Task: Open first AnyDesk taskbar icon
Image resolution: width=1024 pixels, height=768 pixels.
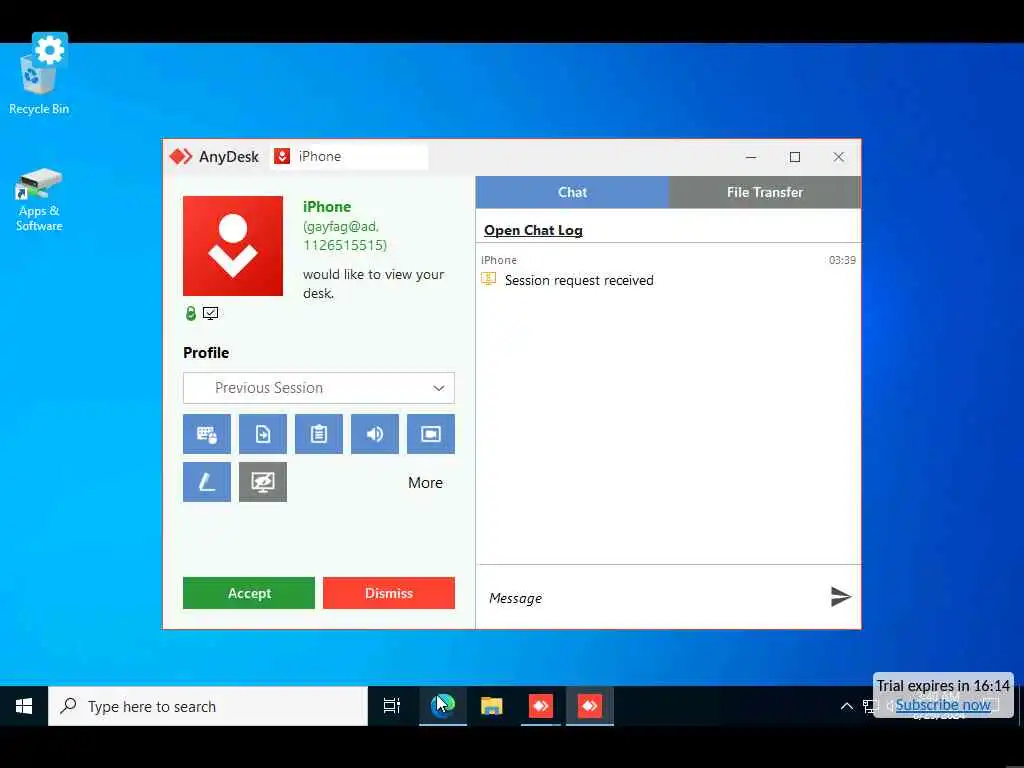Action: pyautogui.click(x=541, y=706)
